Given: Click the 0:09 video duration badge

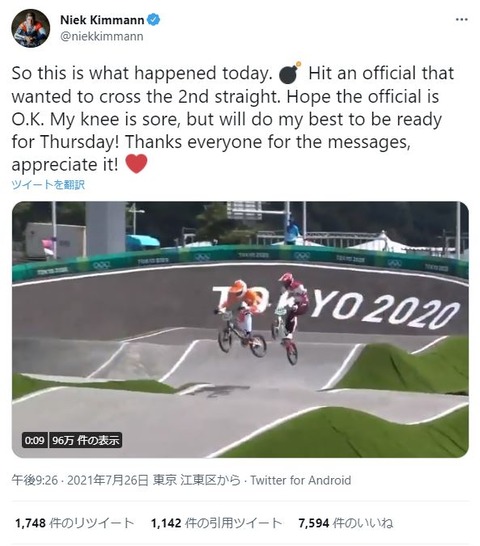Looking at the screenshot, I should click(x=34, y=440).
